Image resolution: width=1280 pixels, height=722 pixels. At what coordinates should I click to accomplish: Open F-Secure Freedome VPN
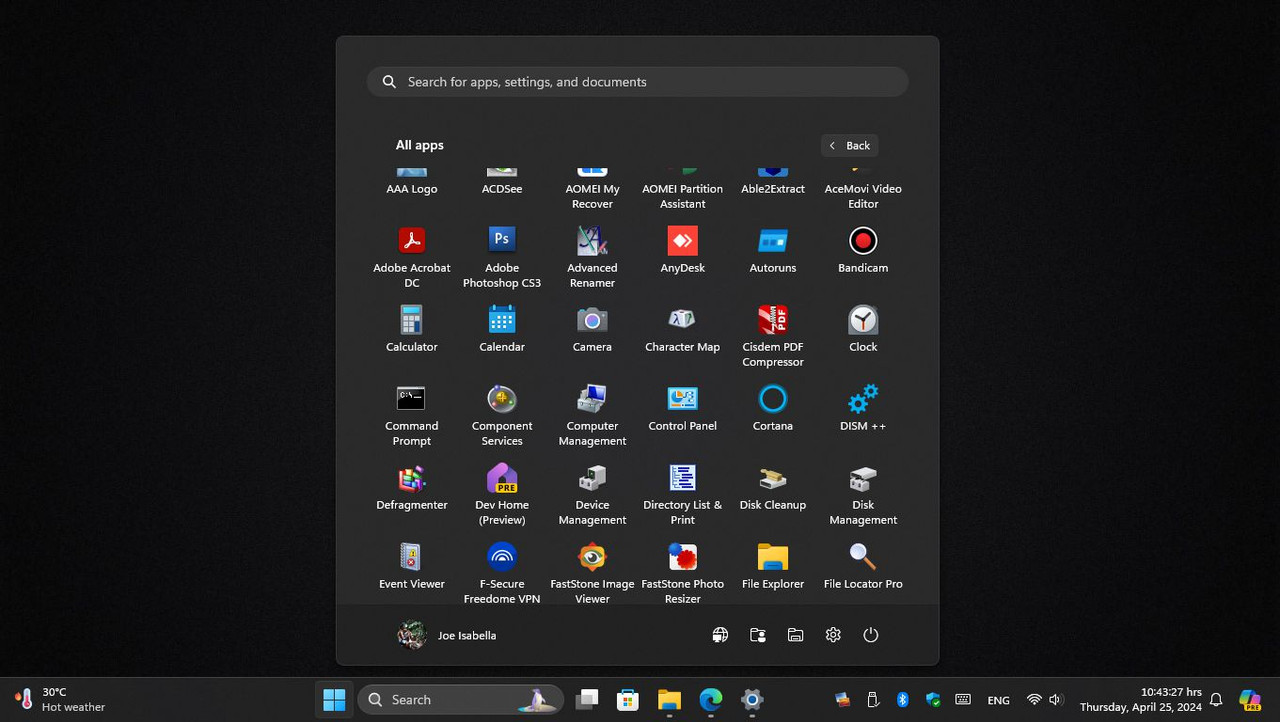click(501, 570)
